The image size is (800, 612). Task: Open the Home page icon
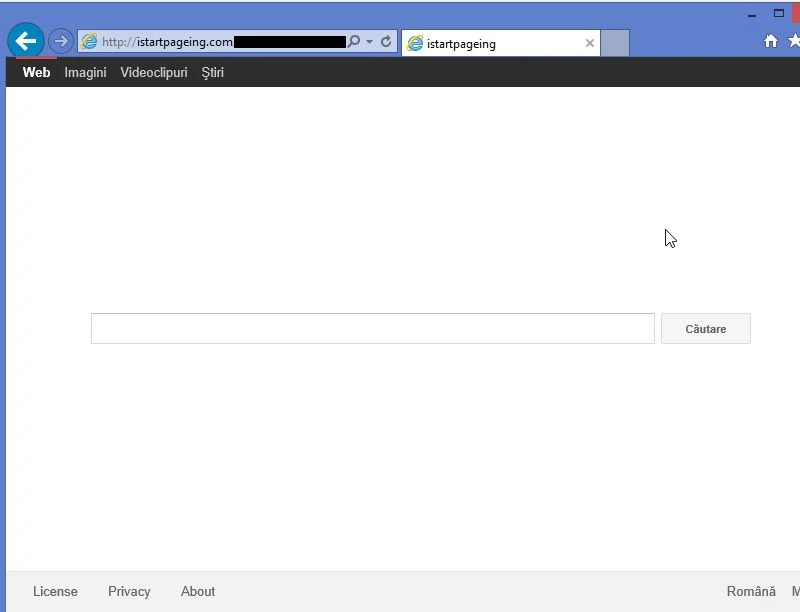pos(771,41)
